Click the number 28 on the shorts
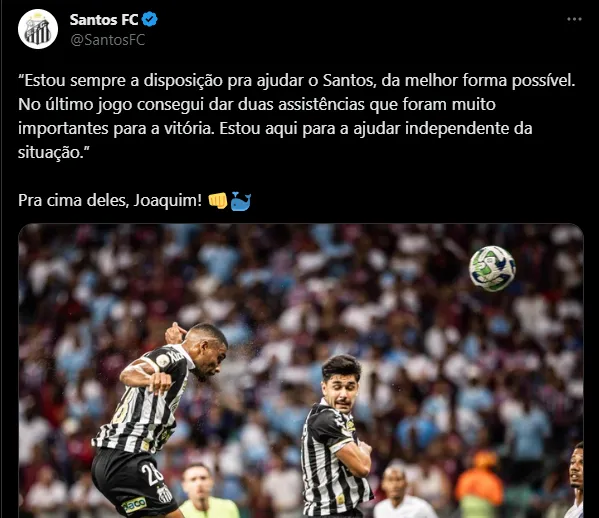599x518 pixels. click(x=152, y=474)
